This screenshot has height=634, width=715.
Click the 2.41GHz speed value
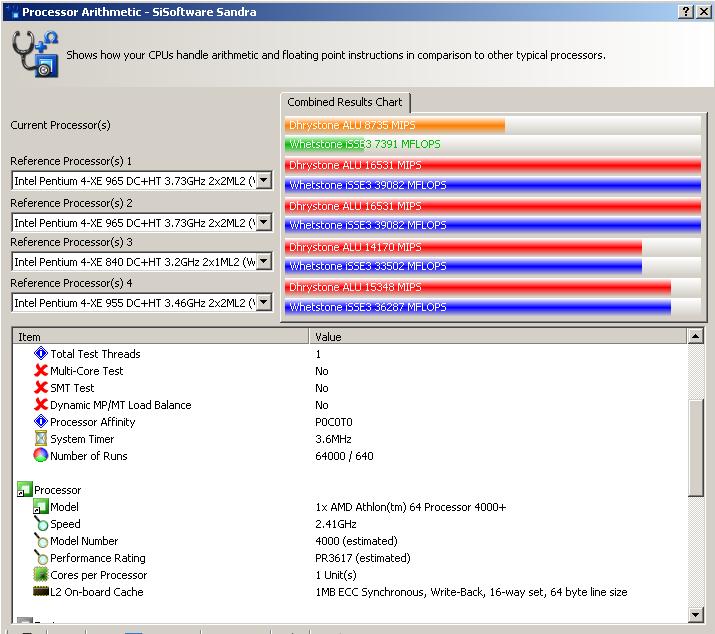point(336,524)
